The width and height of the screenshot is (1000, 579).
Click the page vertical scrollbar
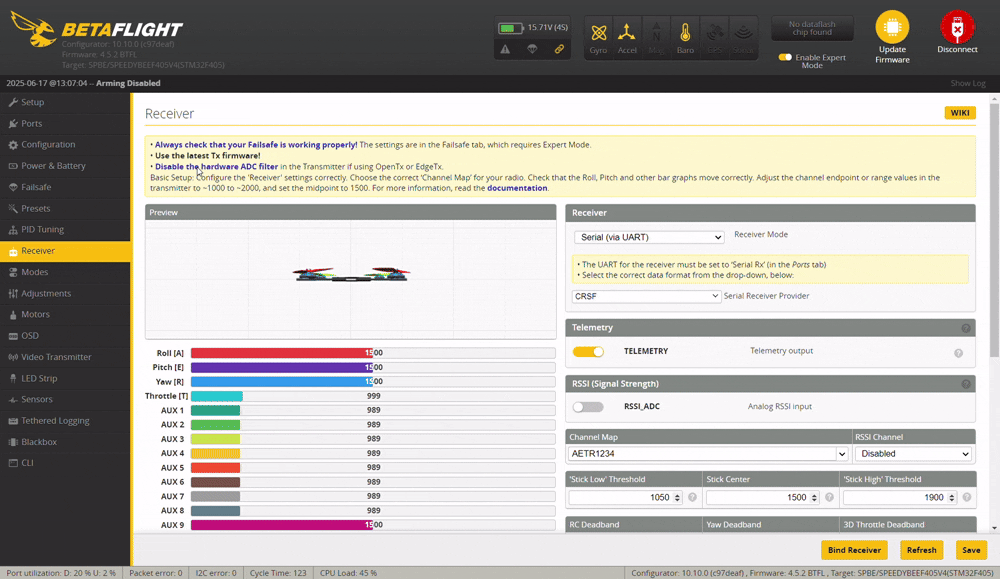tap(994, 230)
